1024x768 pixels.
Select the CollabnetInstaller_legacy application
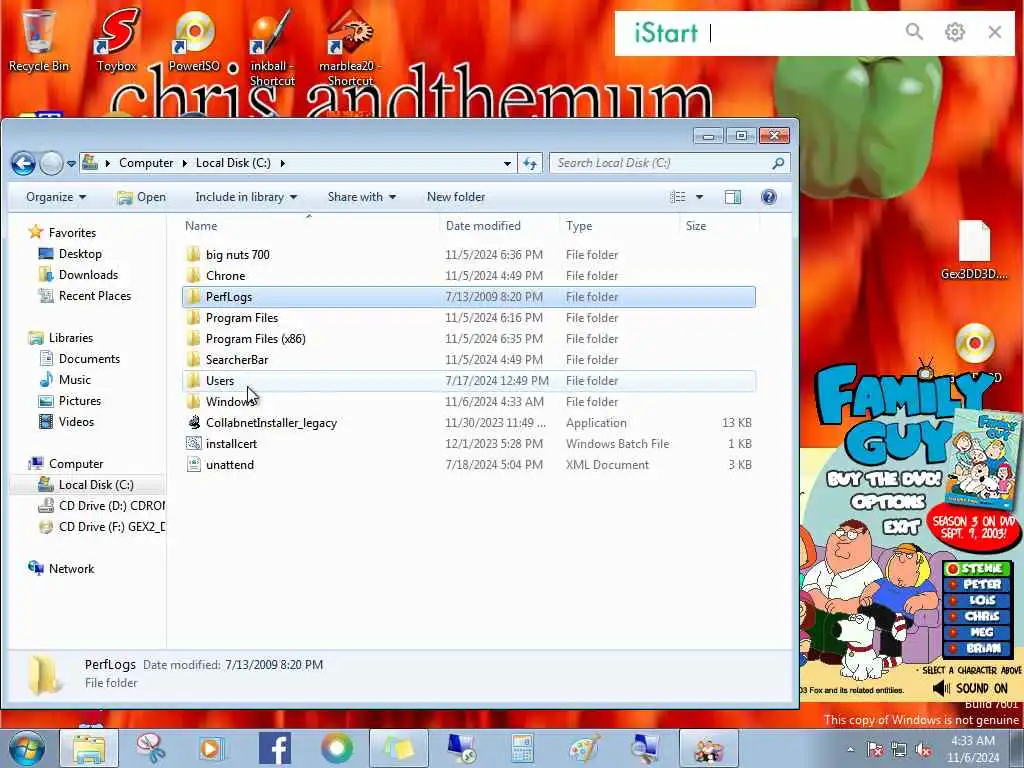pos(469,423)
